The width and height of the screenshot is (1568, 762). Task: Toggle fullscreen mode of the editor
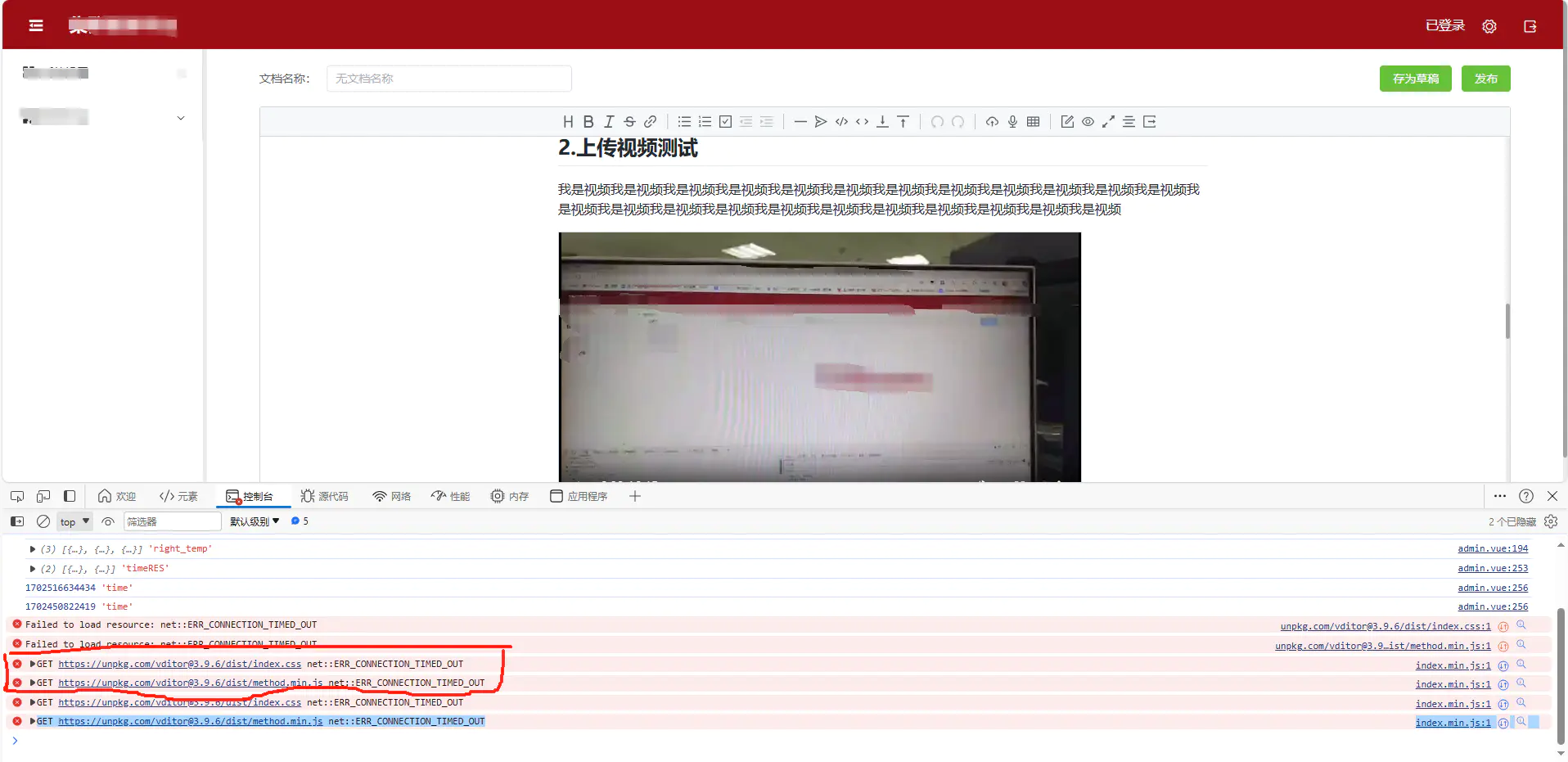point(1108,122)
